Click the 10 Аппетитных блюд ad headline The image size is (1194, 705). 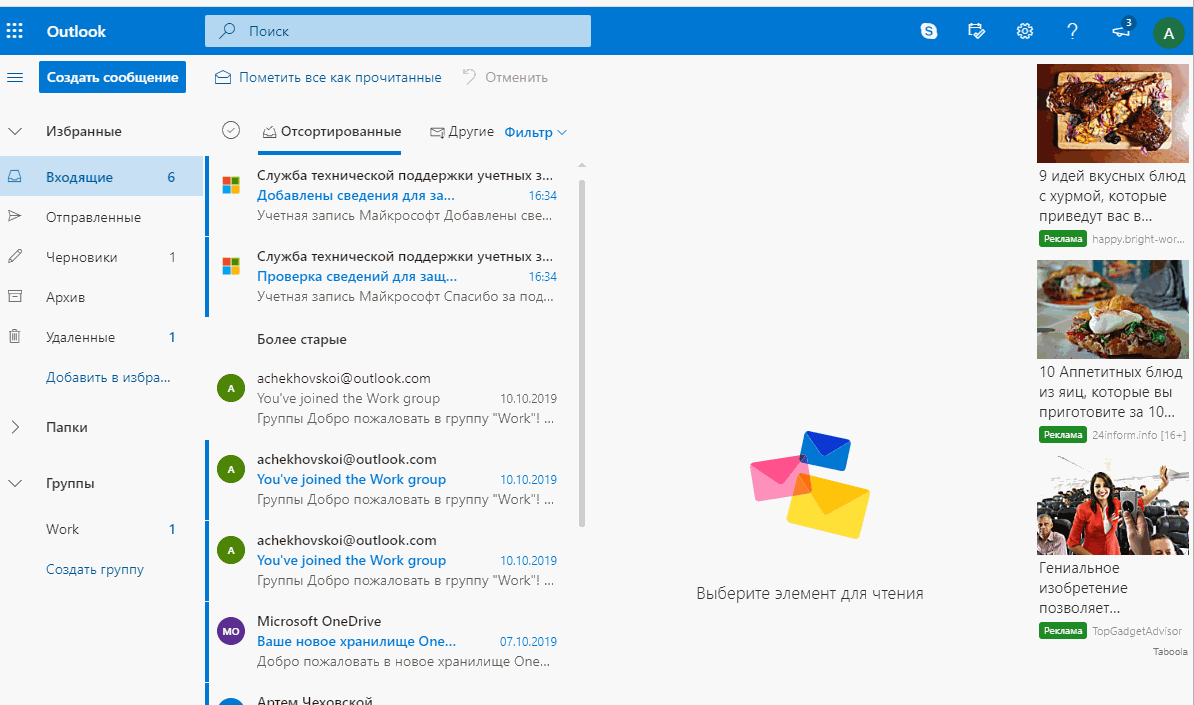pos(1111,392)
